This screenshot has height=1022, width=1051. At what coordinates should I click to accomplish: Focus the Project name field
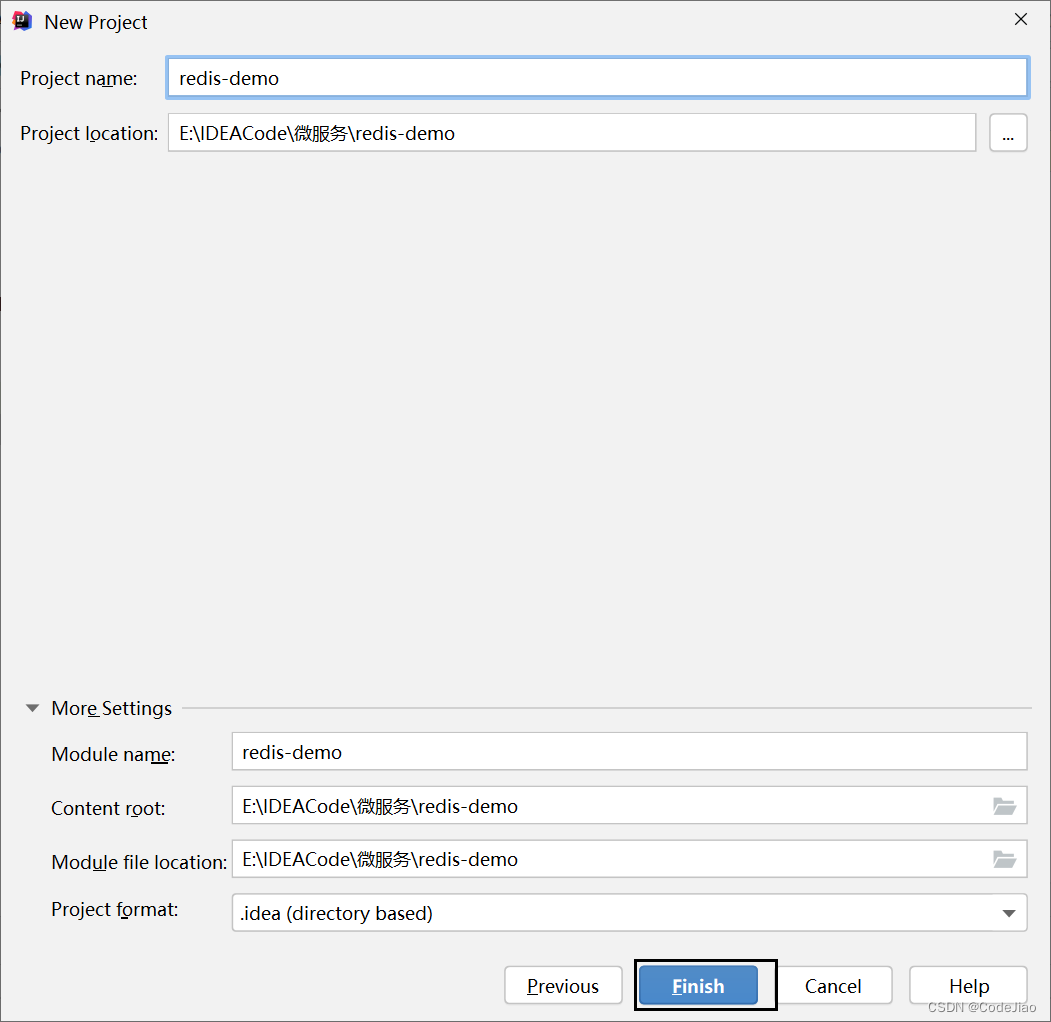(597, 78)
